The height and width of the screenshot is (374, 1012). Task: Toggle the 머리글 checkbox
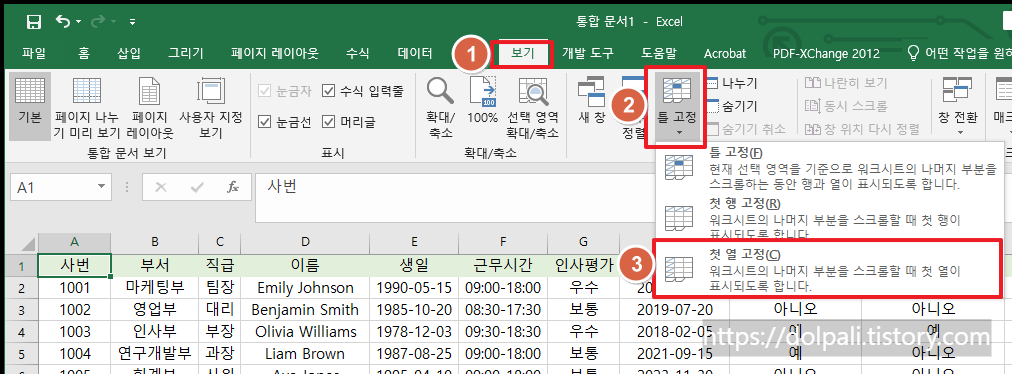coord(349,121)
